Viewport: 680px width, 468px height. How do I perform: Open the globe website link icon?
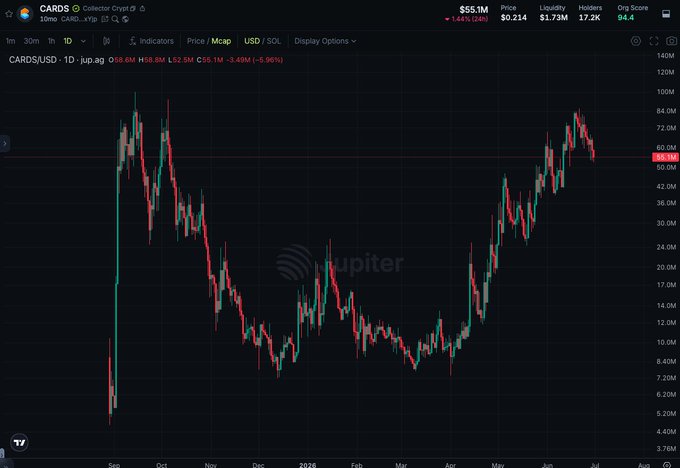tap(125, 19)
